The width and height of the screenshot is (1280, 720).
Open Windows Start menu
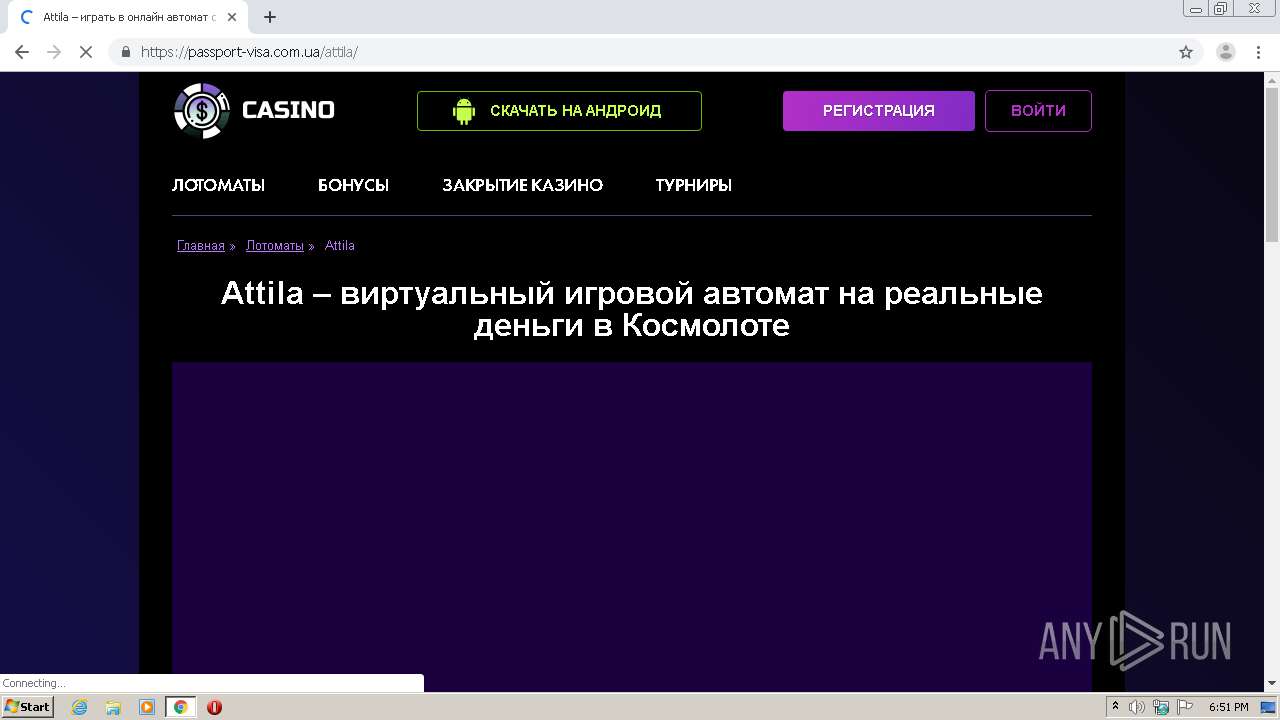pos(28,707)
